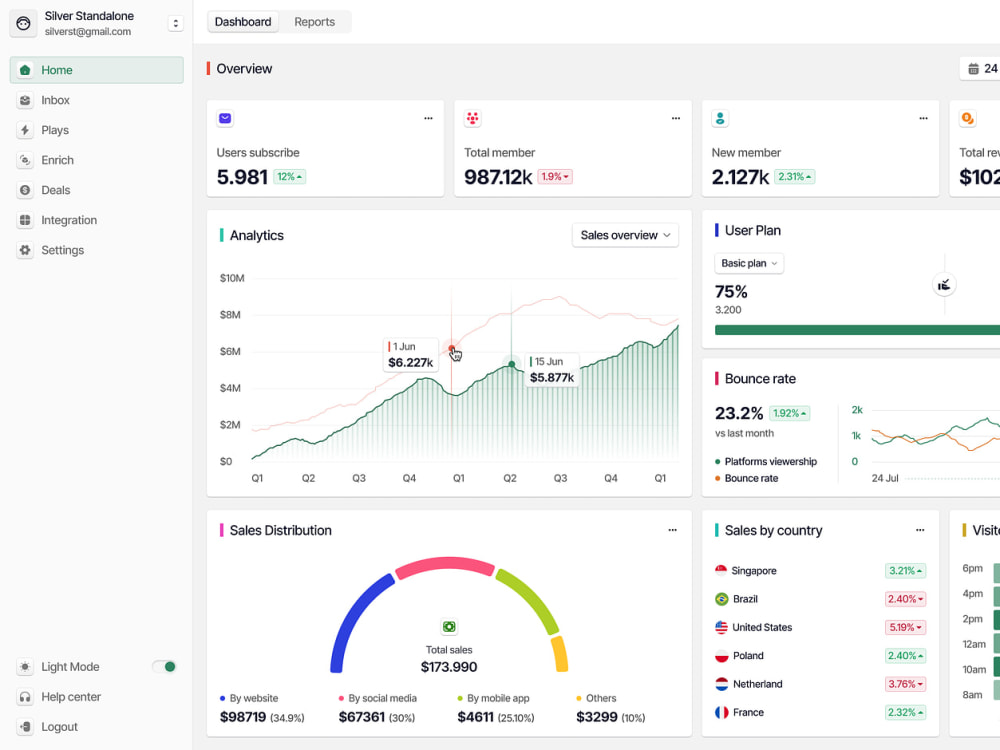Click the 2.31% new member badge
The width and height of the screenshot is (1000, 750).
pos(795,177)
